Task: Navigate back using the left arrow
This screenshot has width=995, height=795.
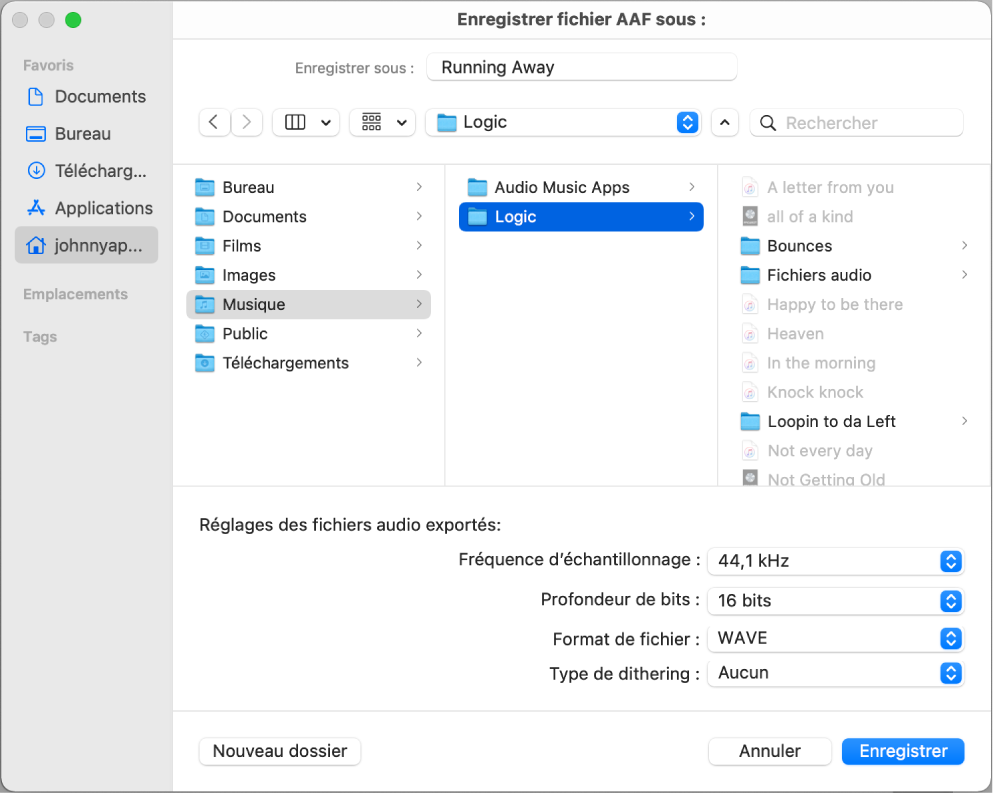Action: [x=213, y=122]
